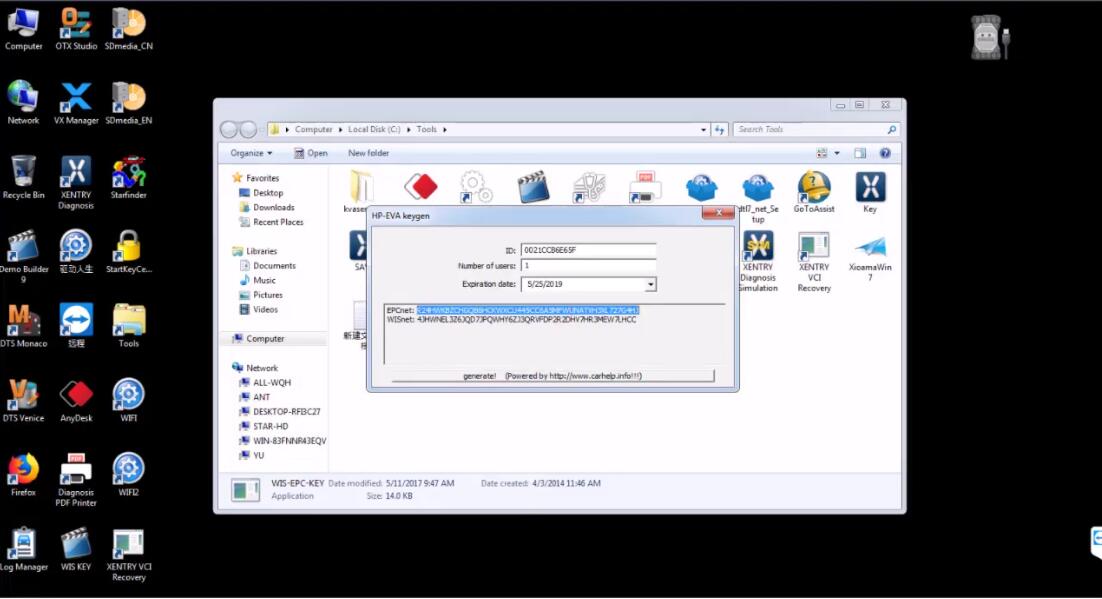Open the address bar history dropdown

coord(703,129)
